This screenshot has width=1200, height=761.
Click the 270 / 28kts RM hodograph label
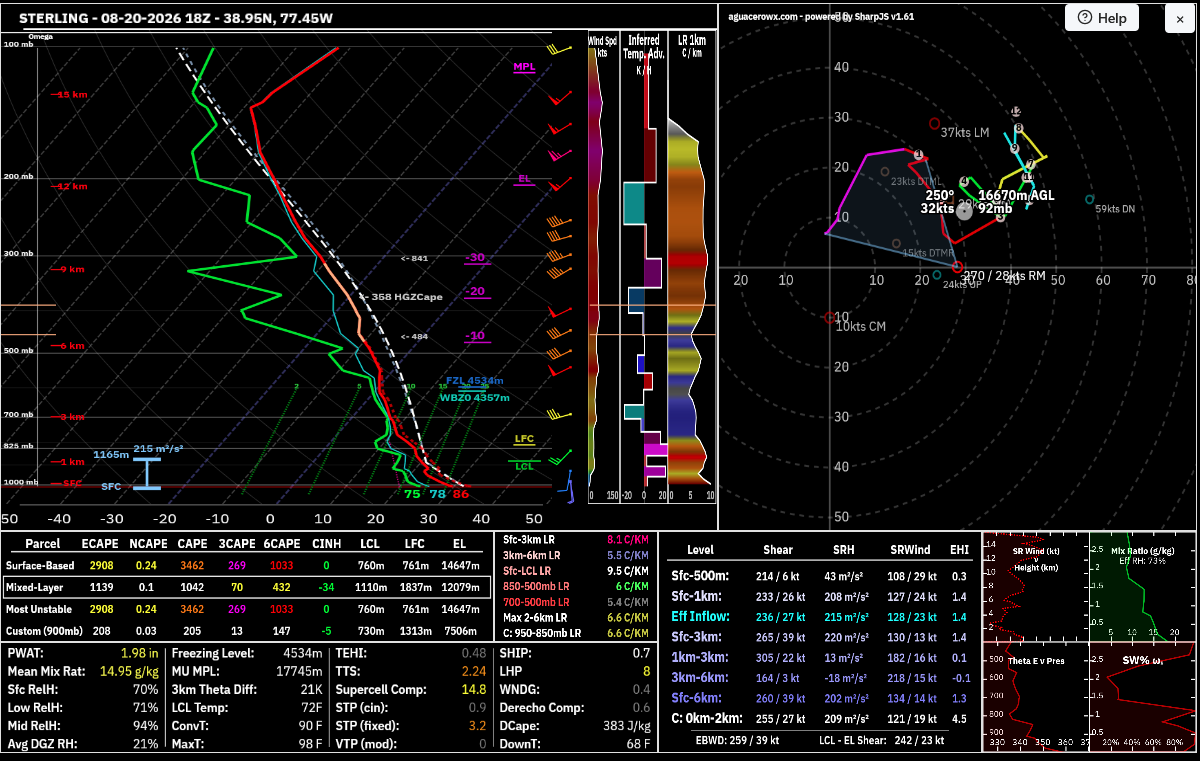point(1003,275)
